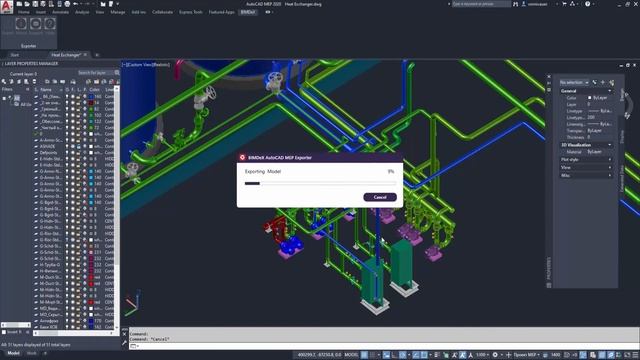Click the MODEL space button in status bar
This screenshot has width=640, height=360.
tap(351, 355)
